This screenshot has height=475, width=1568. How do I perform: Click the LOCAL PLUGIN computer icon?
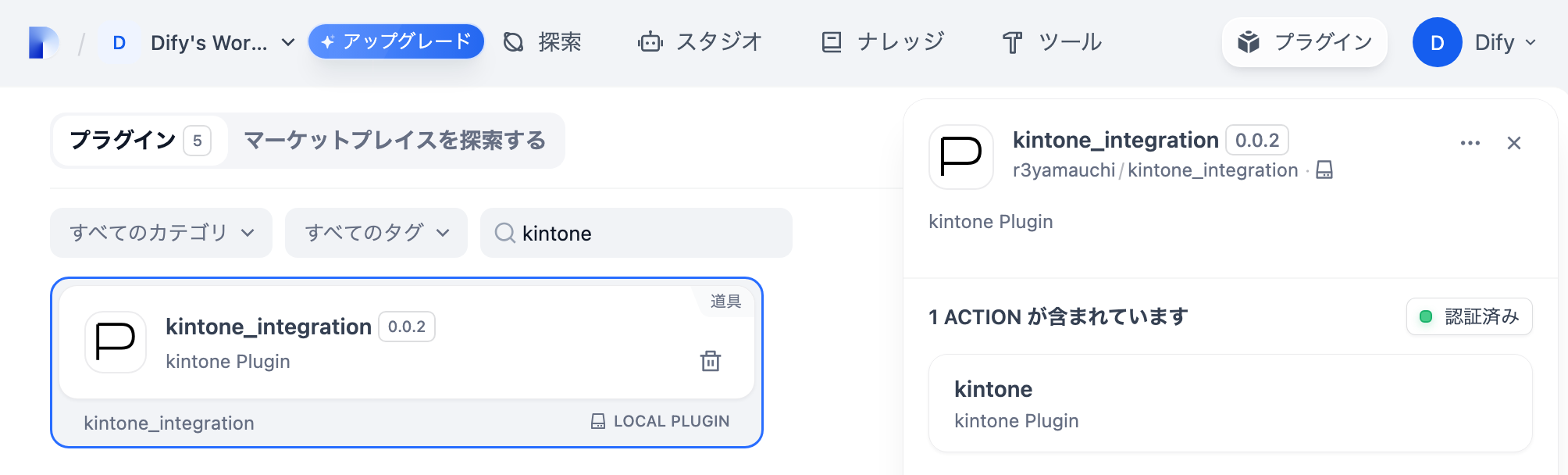597,421
